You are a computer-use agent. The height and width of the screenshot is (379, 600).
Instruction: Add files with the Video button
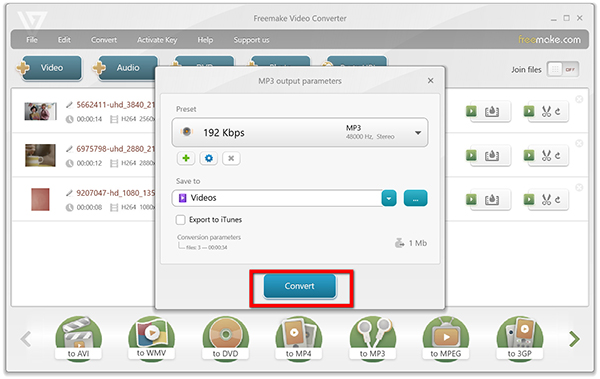tap(51, 68)
